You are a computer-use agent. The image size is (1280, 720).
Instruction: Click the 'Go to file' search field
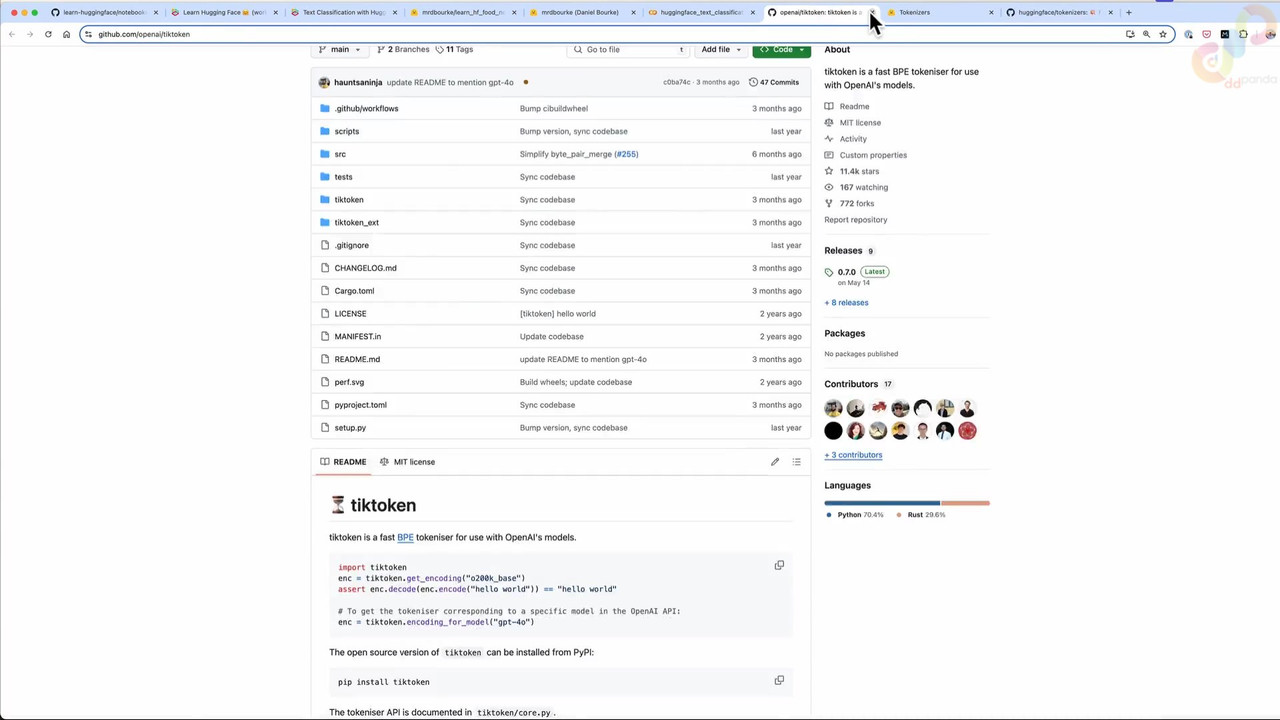coord(628,49)
